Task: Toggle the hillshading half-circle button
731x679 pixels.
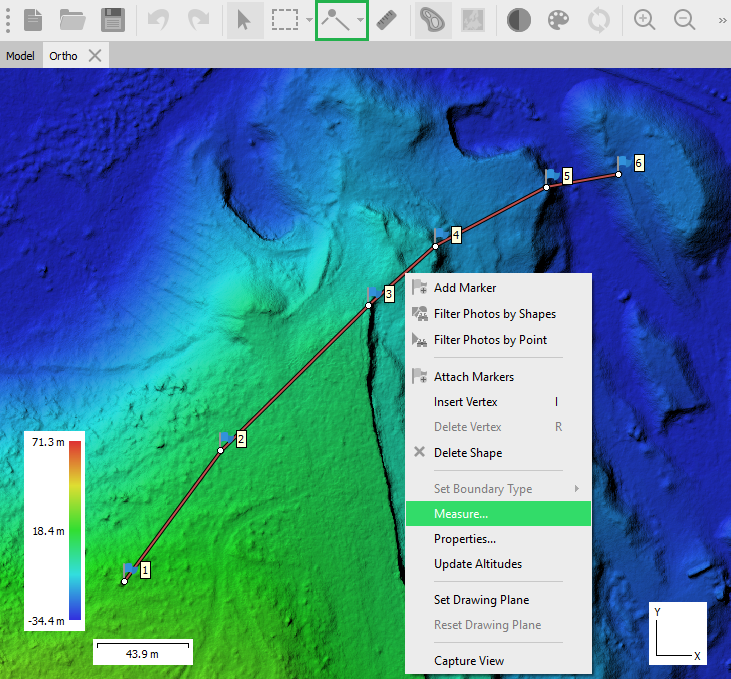Action: coord(519,19)
